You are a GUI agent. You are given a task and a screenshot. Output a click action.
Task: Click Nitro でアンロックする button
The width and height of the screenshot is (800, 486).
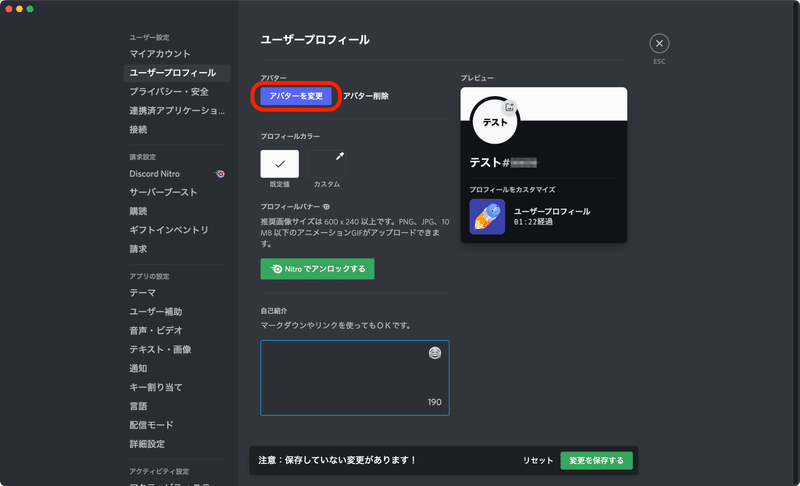(317, 269)
